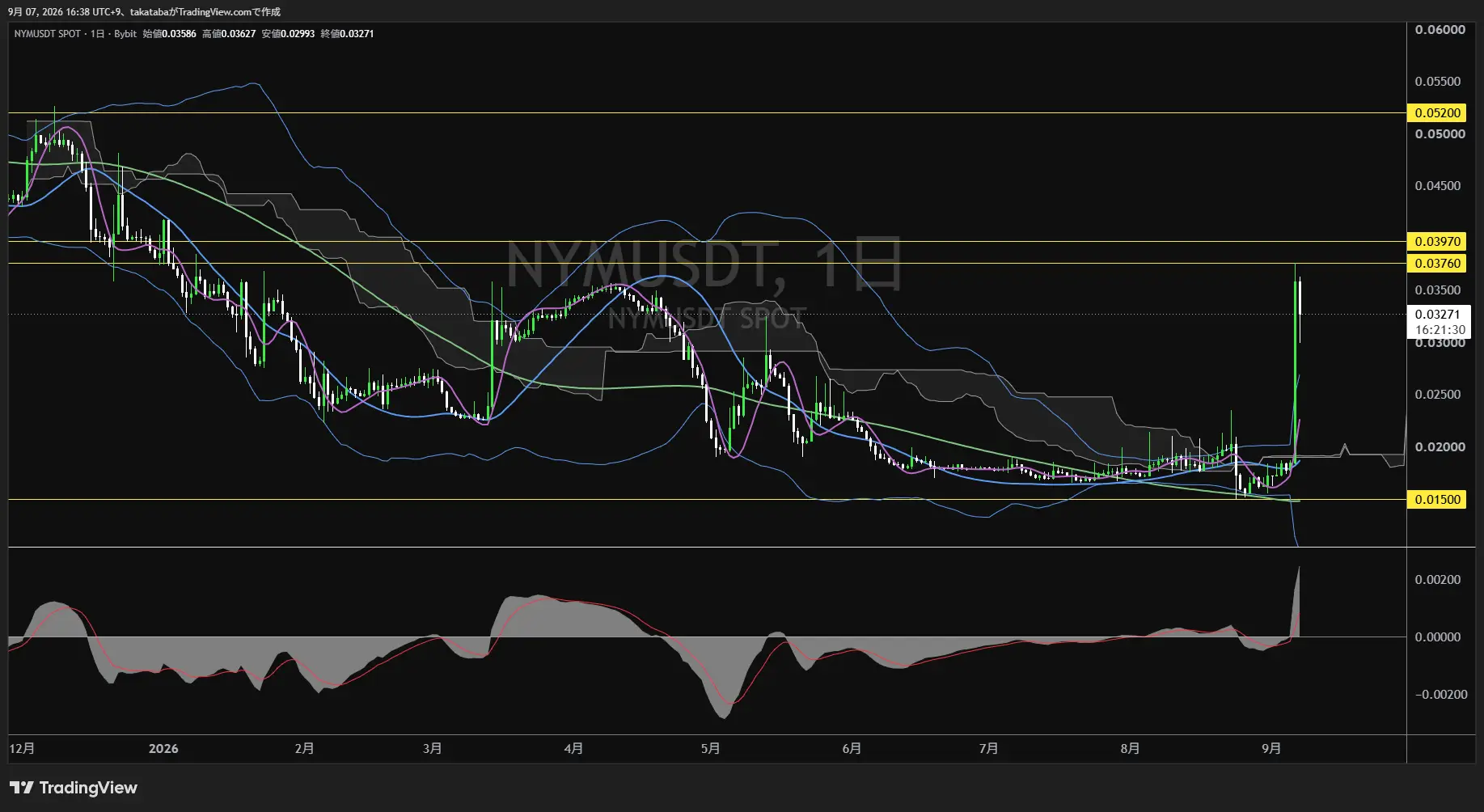
Task: Click the 2026 time axis label
Action: [163, 749]
